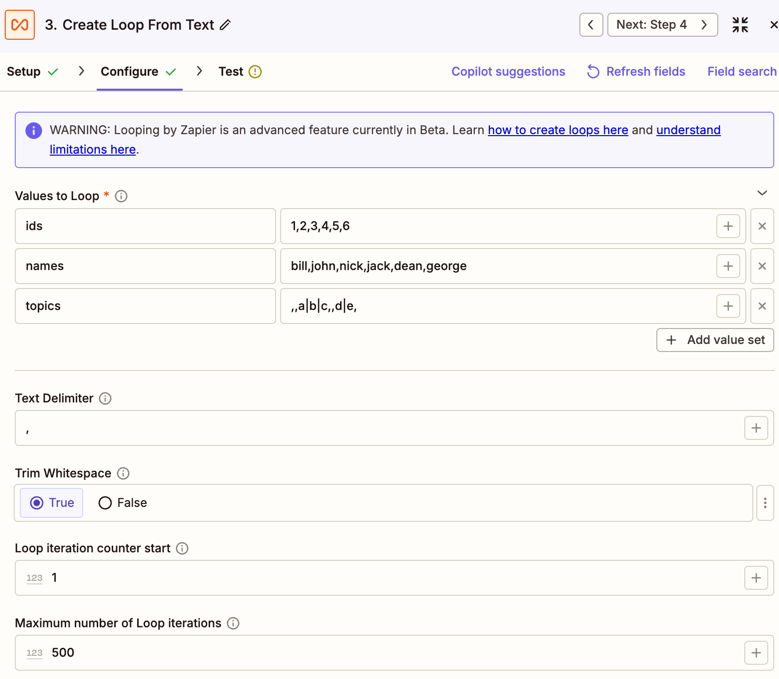779x679 pixels.
Task: Insert data into names field with plus
Action: [728, 266]
